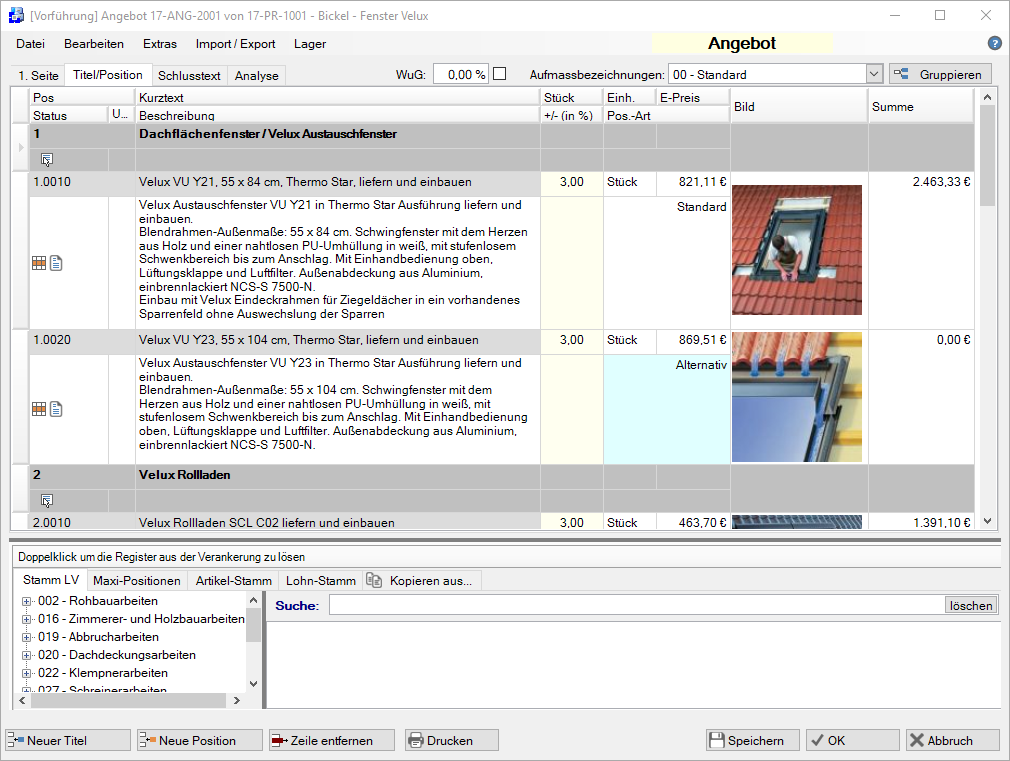
Task: Open calculation grid icon of position 1.0010
Action: point(39,263)
